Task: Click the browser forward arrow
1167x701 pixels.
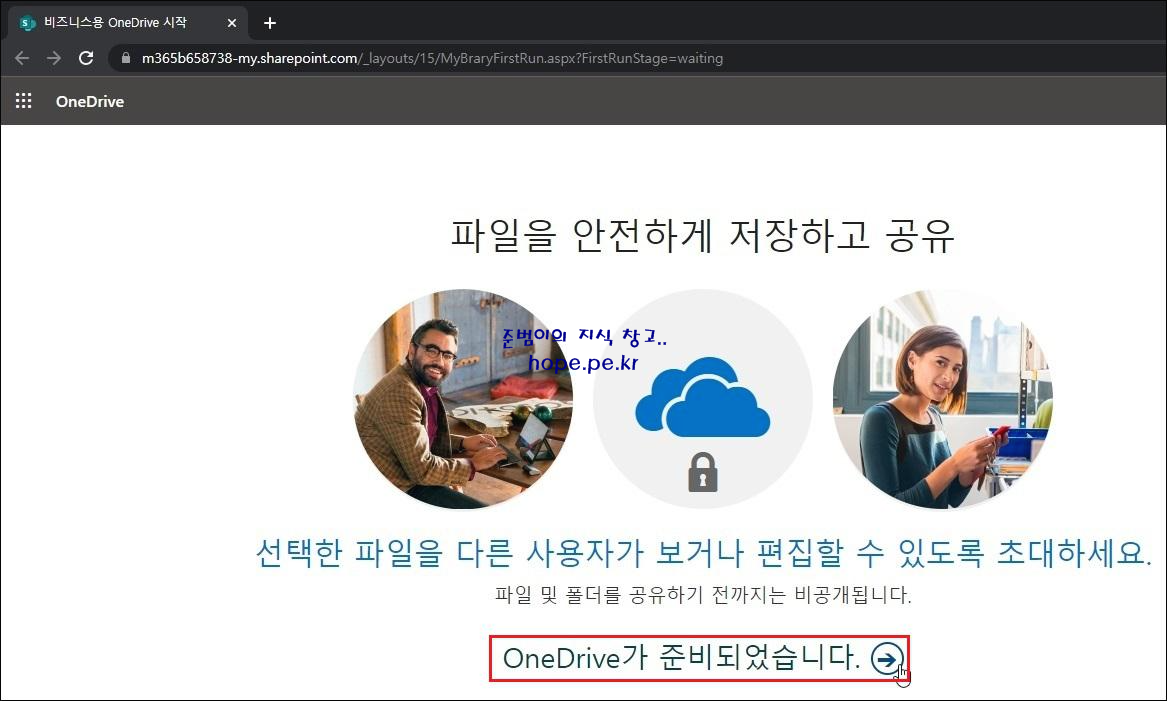Action: (54, 58)
